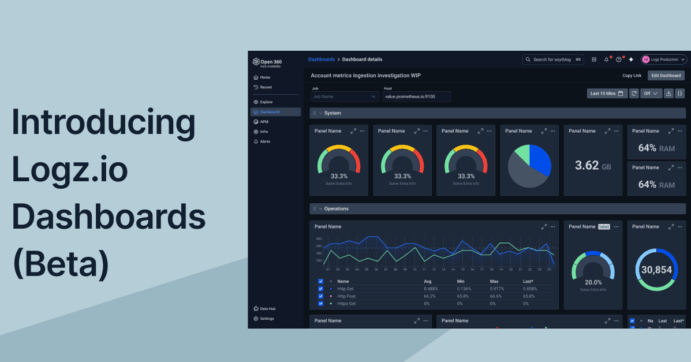
Task: Go to Dashboards breadcrumb link
Action: click(x=321, y=59)
